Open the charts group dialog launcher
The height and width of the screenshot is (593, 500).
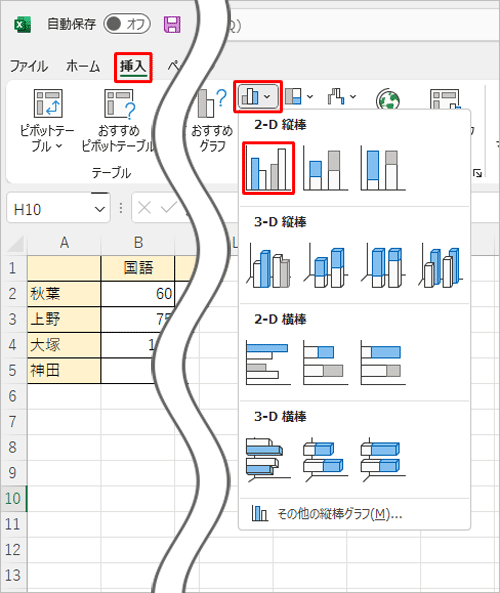478,173
